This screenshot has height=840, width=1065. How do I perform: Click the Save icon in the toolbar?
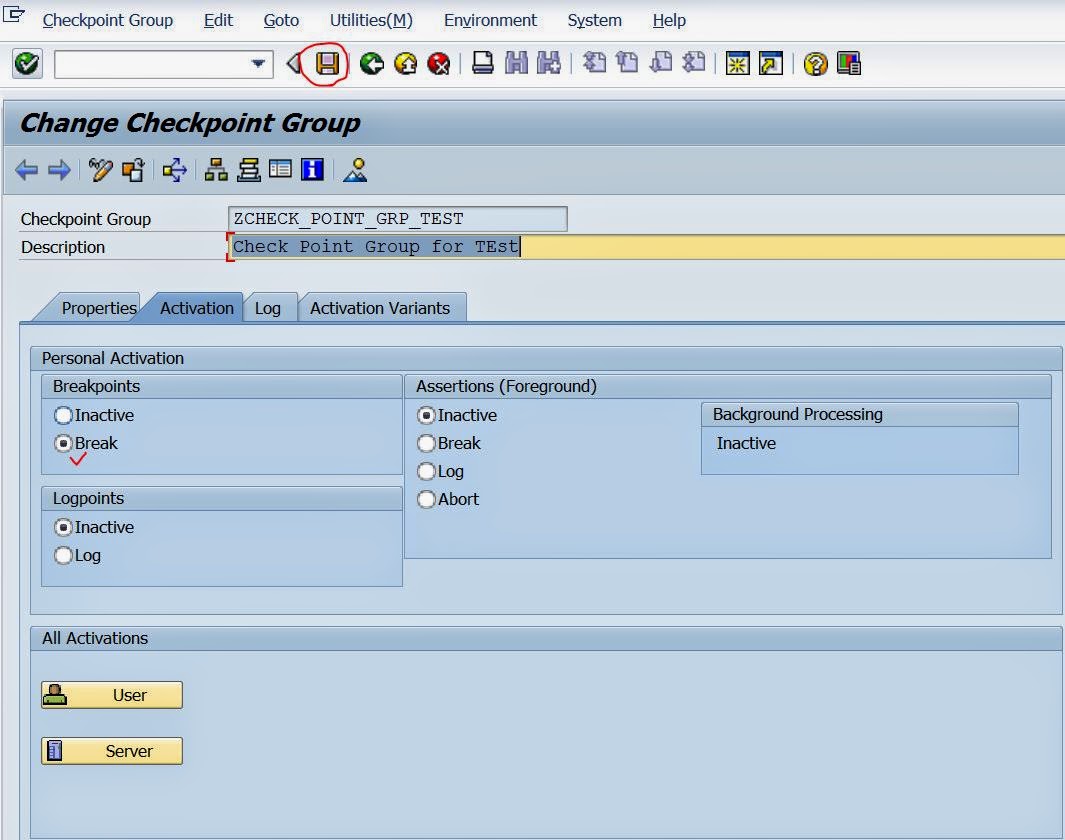pos(328,64)
